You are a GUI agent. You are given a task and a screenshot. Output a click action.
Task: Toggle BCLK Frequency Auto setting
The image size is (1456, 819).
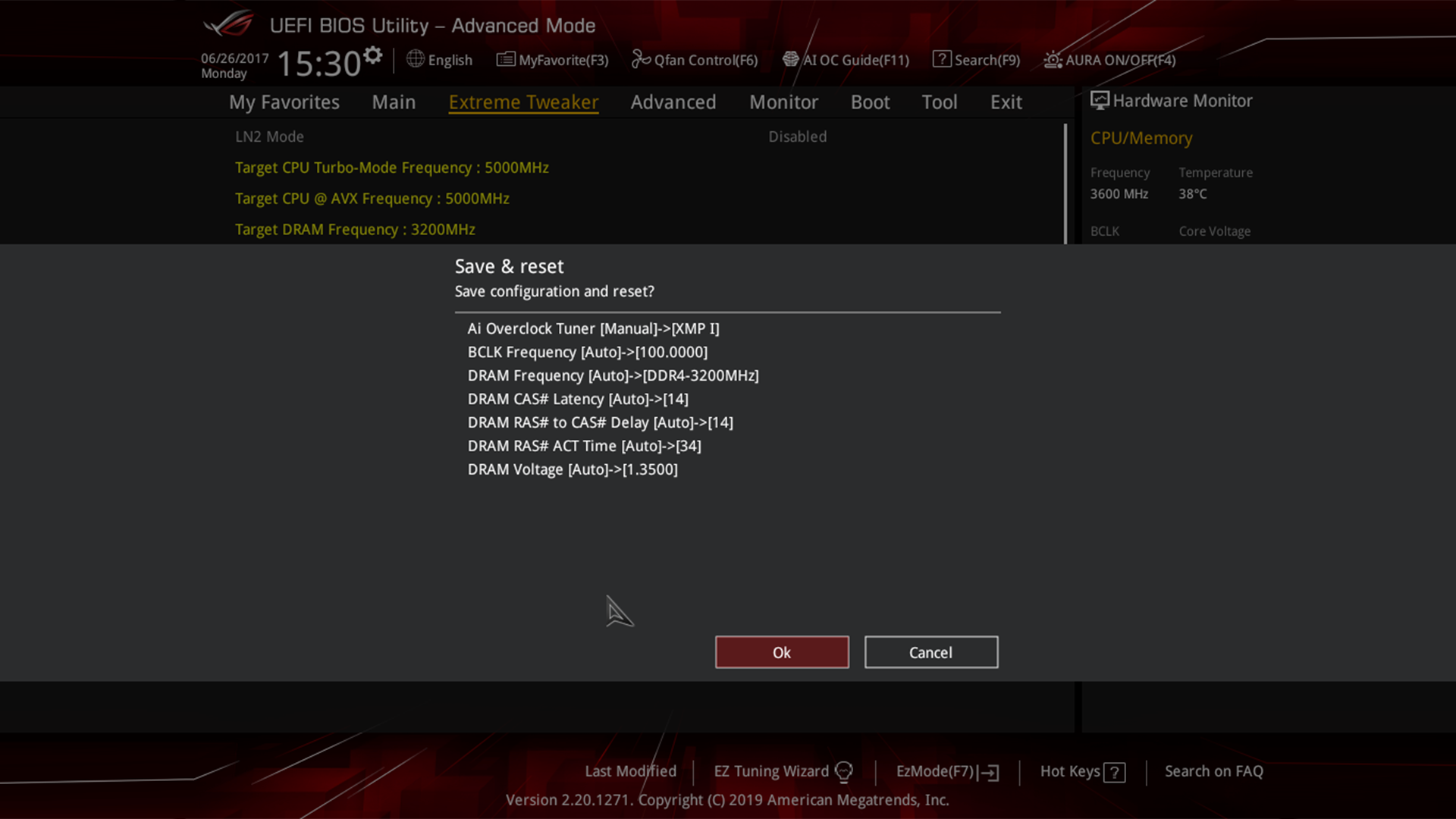click(588, 352)
